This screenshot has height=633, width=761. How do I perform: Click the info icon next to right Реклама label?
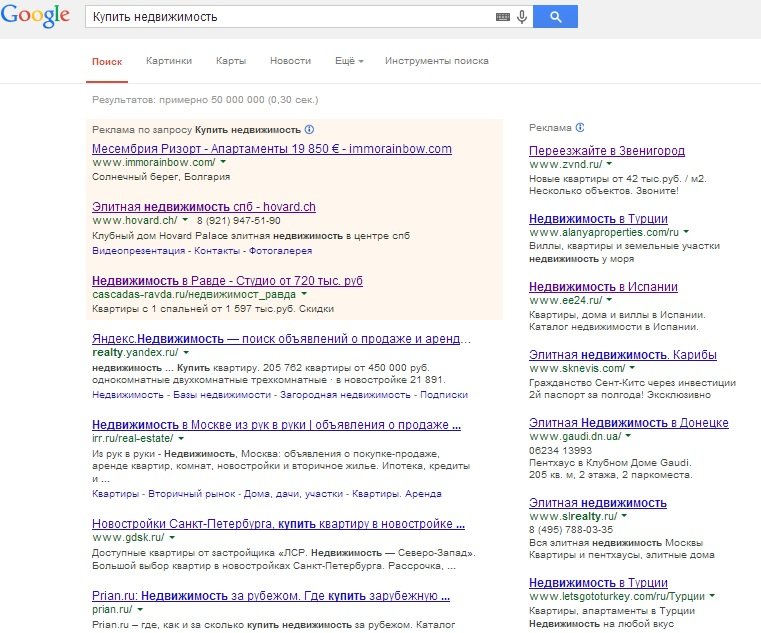point(580,128)
